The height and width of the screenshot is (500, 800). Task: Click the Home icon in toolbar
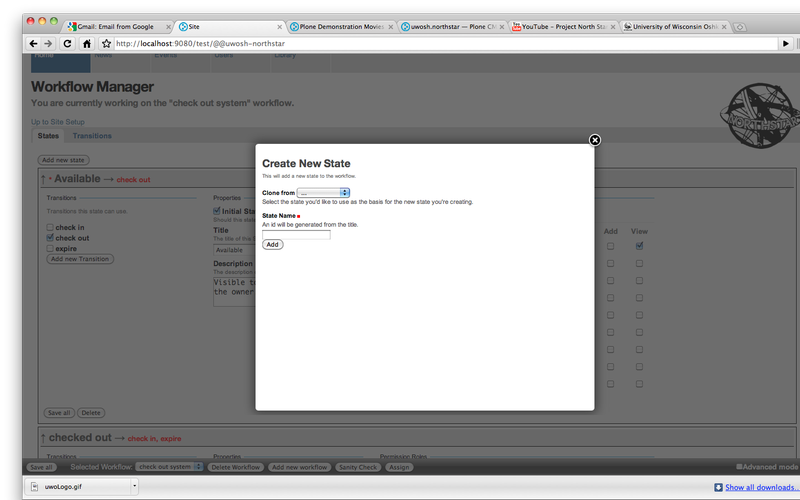coord(87,44)
